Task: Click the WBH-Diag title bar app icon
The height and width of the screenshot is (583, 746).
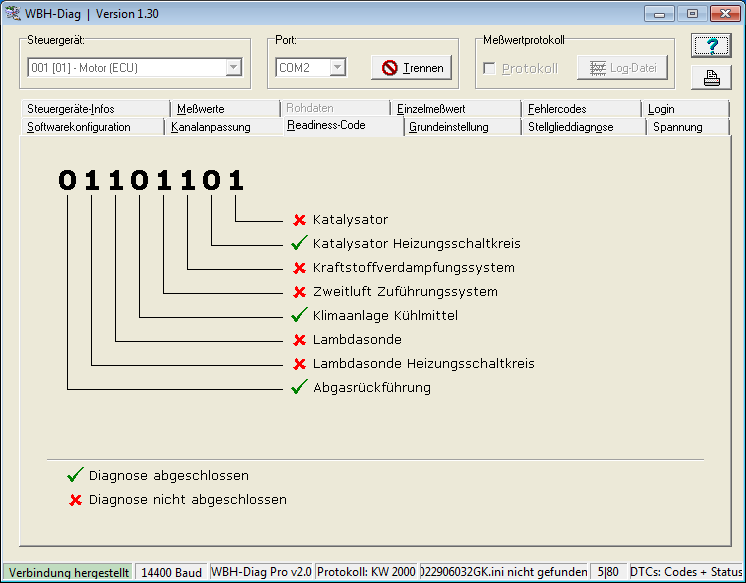Action: 15,14
